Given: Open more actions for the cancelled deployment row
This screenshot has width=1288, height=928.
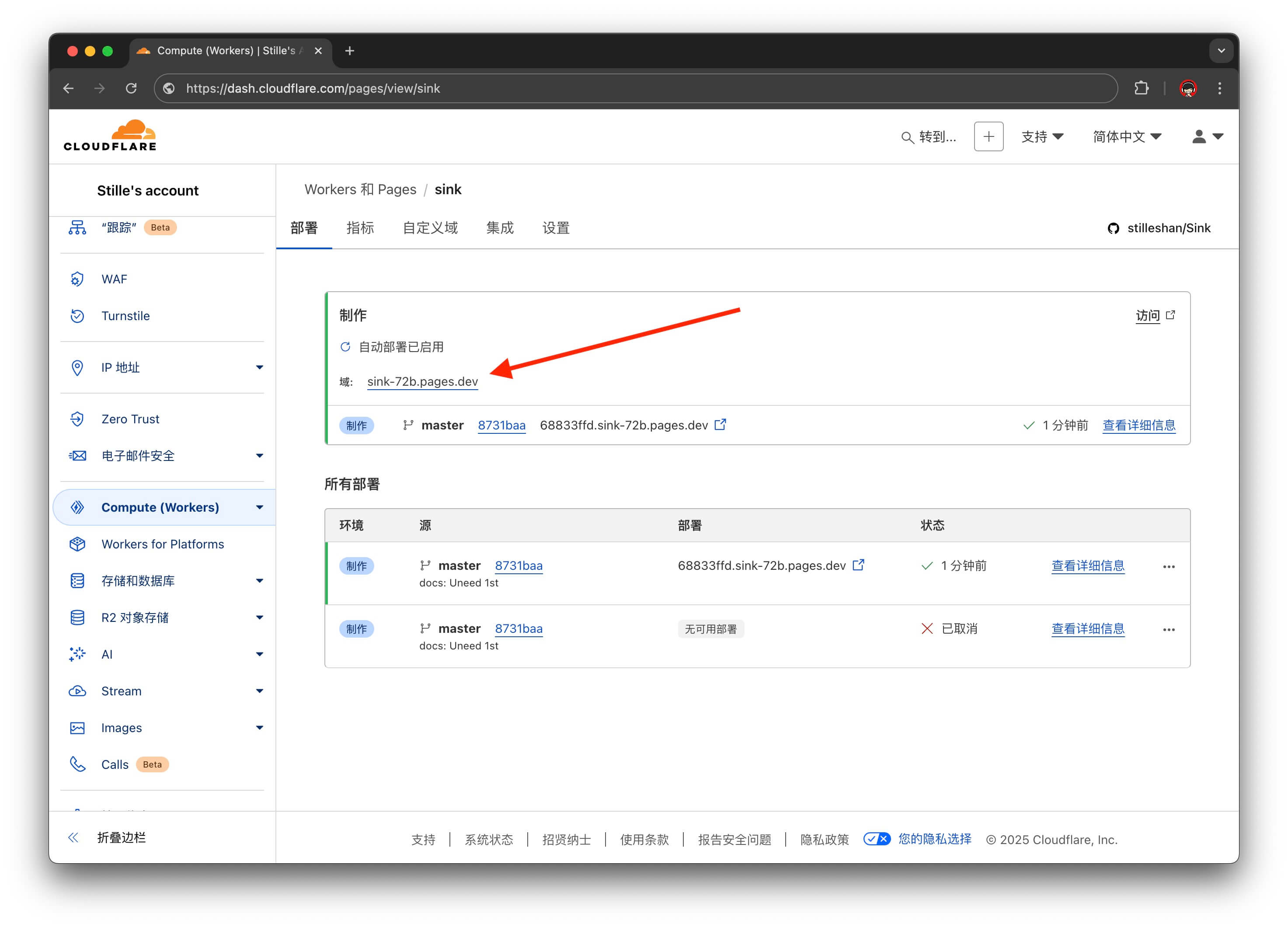Looking at the screenshot, I should pyautogui.click(x=1169, y=629).
